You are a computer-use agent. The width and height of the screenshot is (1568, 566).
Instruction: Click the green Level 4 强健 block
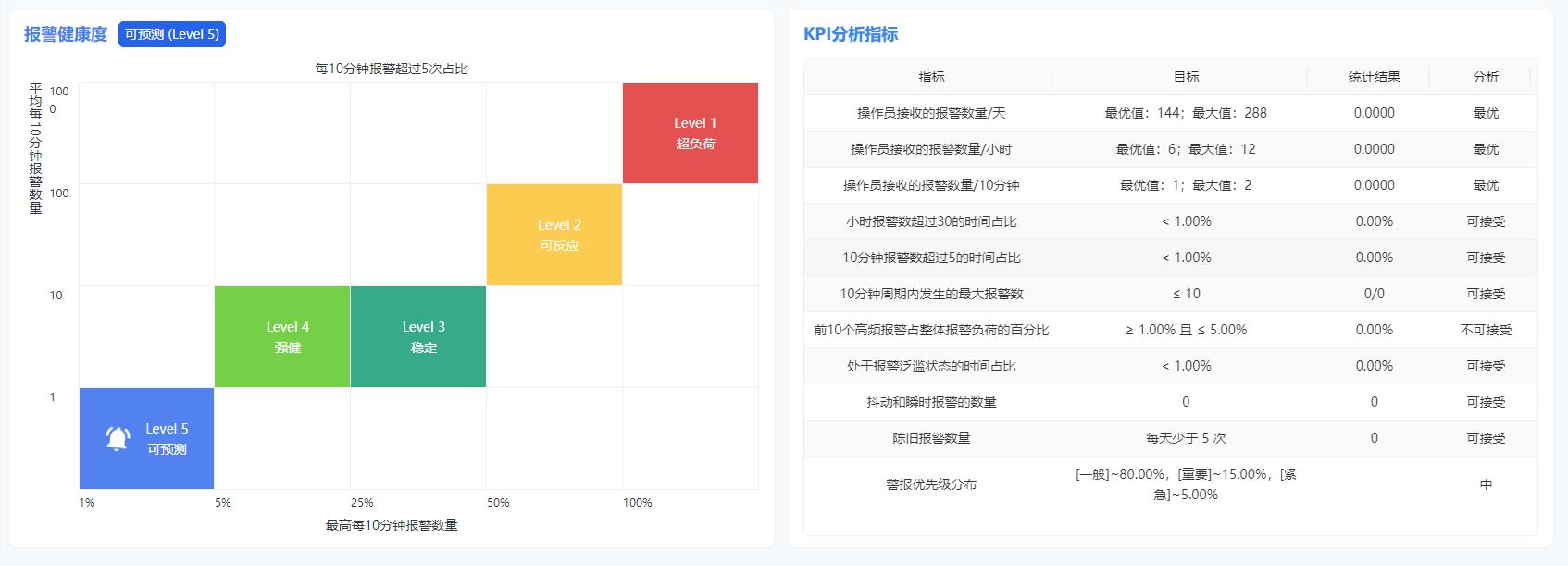[x=282, y=337]
